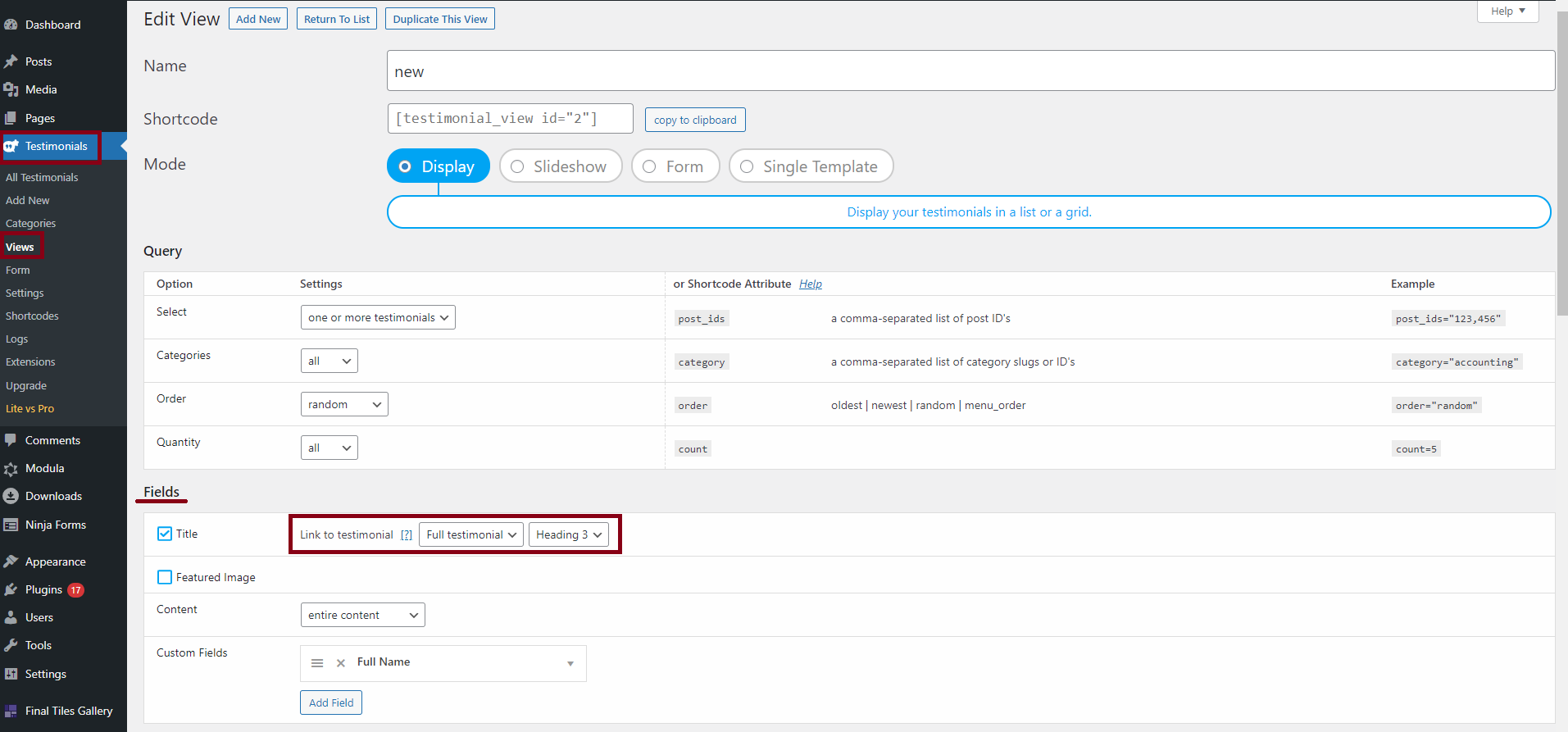Click the post_ids shortcode attribute code
This screenshot has height=732, width=1568.
[702, 319]
